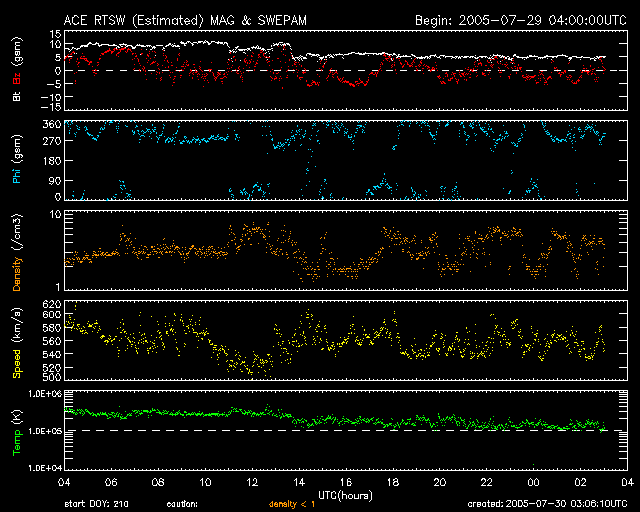Click the start DOY: 210 text
Viewport: 640px width, 512px height.
tap(95, 505)
